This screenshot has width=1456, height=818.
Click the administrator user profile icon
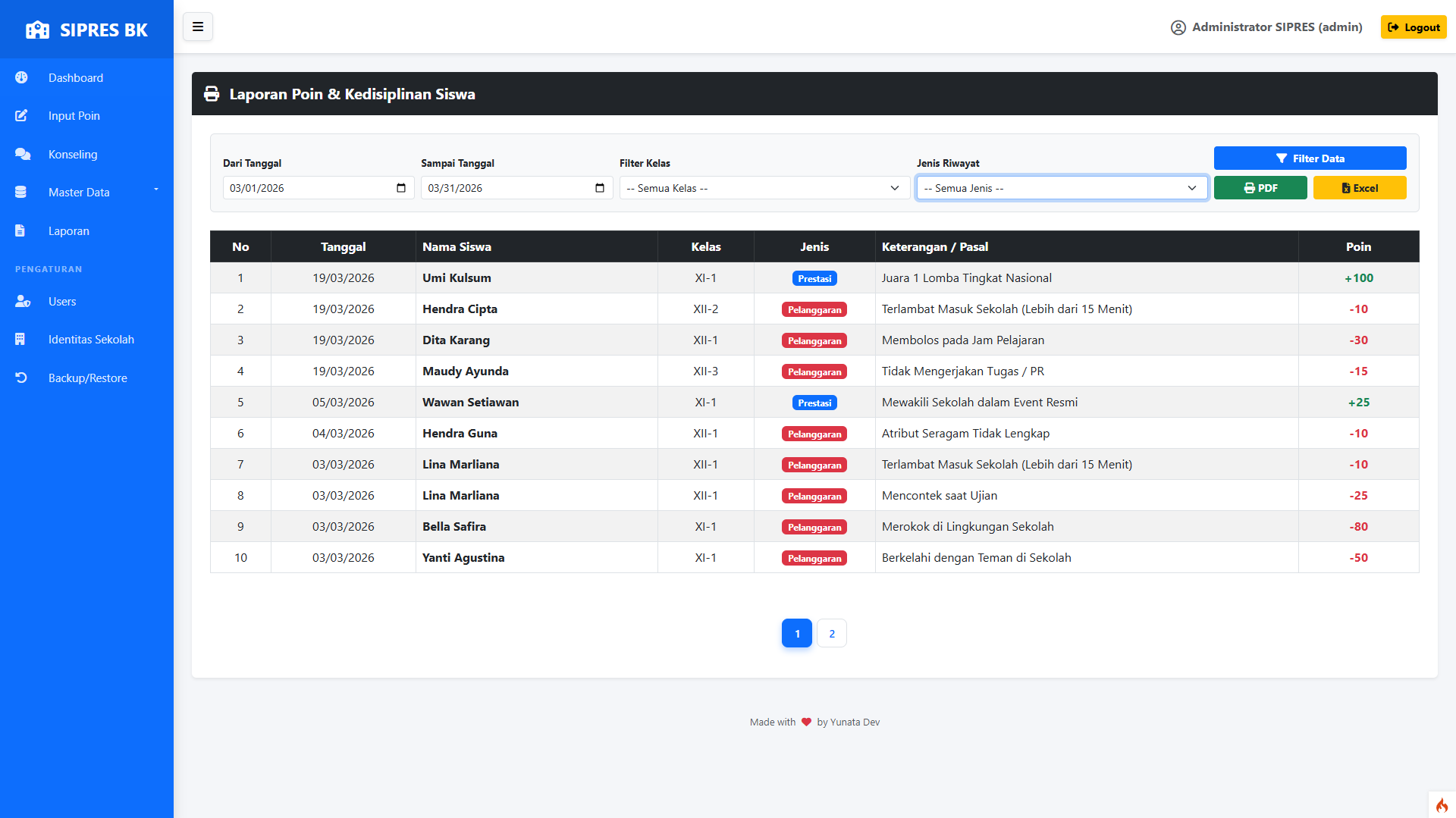pos(1178,27)
